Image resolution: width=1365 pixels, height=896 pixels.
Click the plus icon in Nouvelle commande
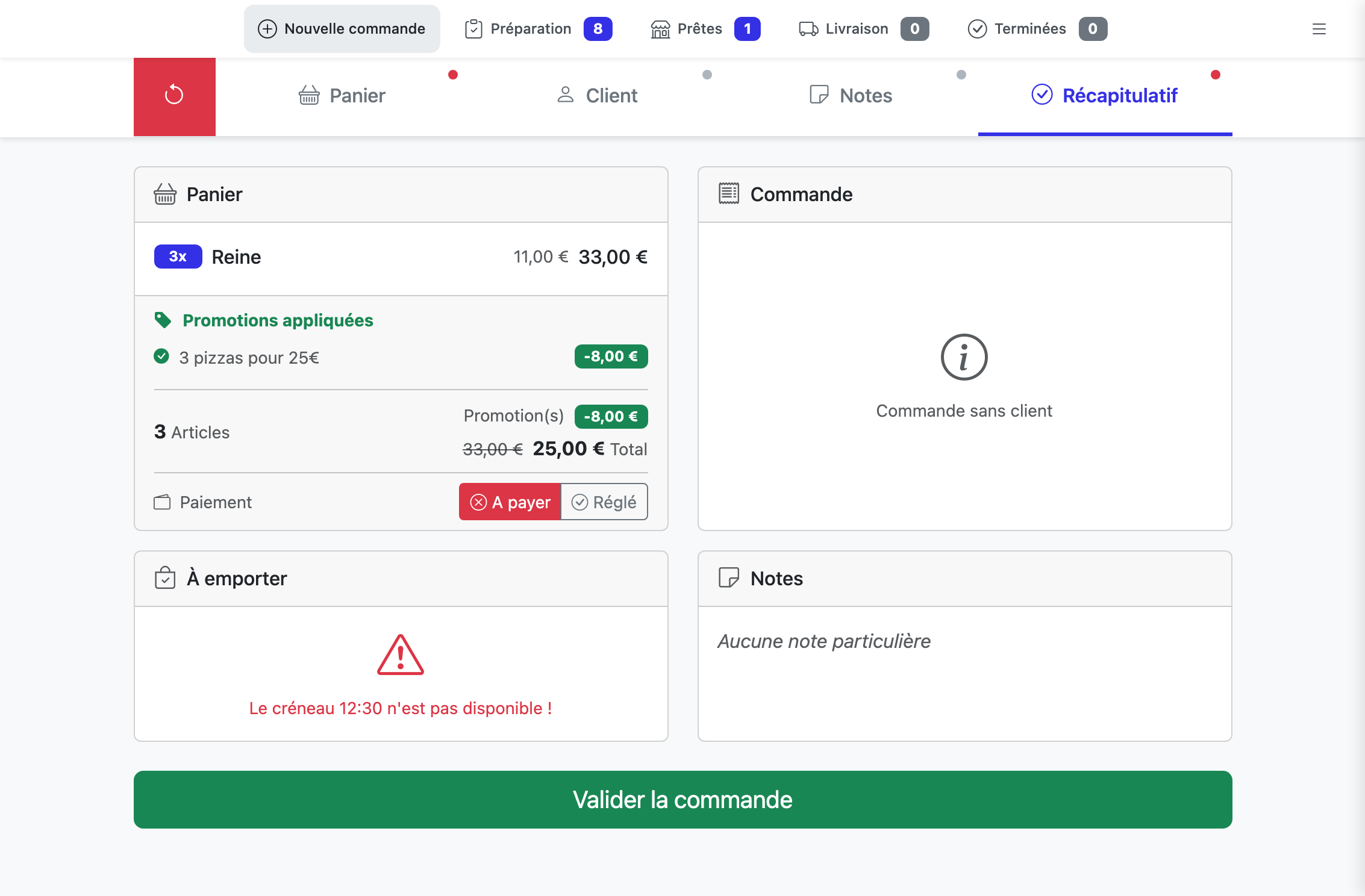267,29
